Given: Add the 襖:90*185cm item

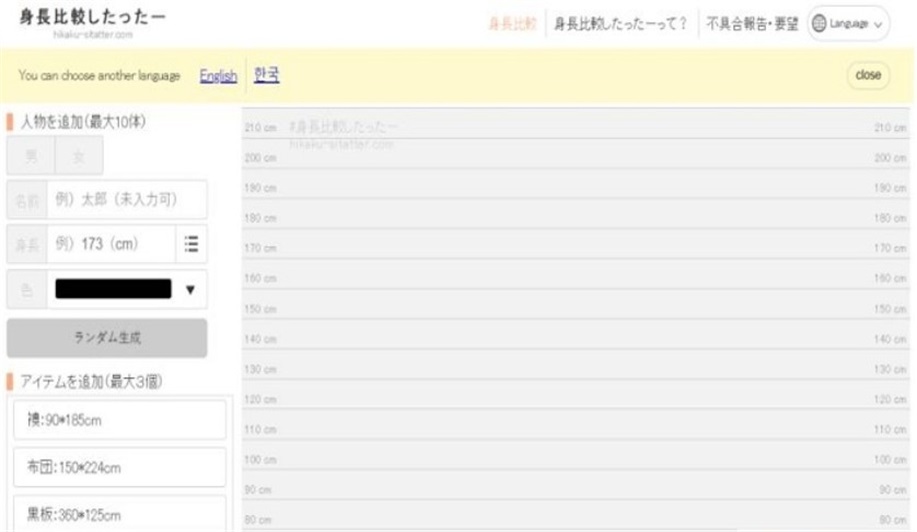Looking at the screenshot, I should pyautogui.click(x=120, y=420).
